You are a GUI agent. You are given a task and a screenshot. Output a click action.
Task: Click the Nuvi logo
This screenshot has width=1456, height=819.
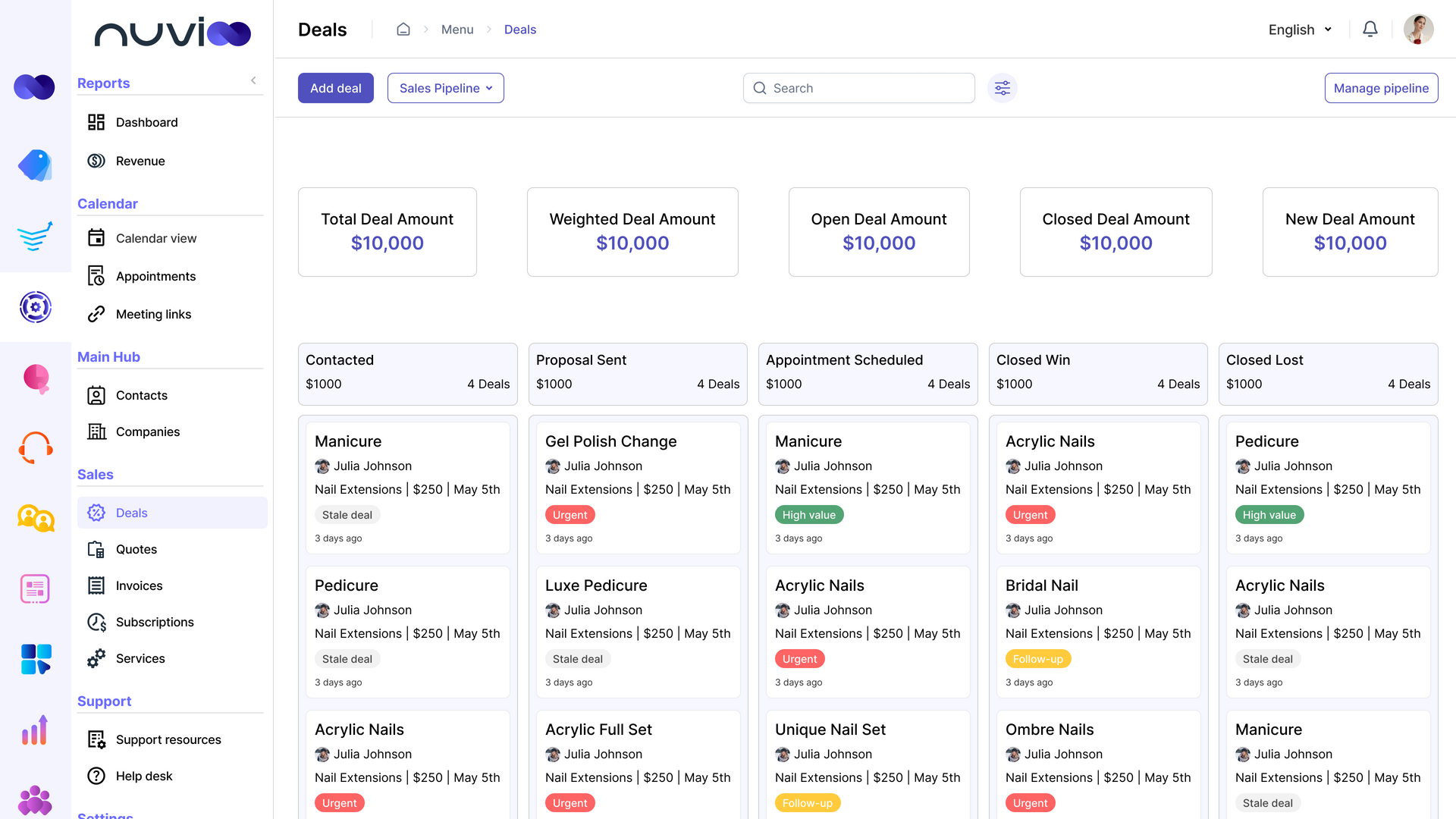coord(173,32)
